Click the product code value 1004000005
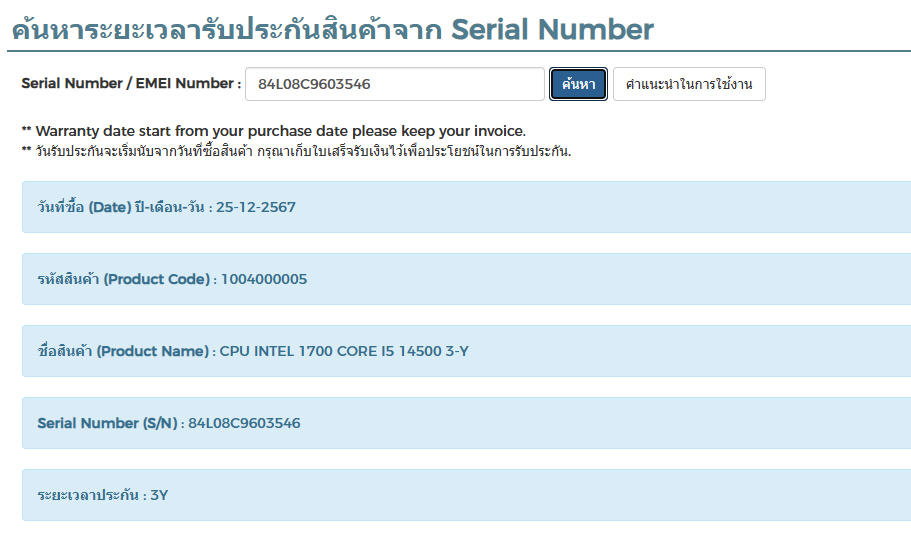The width and height of the screenshot is (911, 540). pos(264,279)
